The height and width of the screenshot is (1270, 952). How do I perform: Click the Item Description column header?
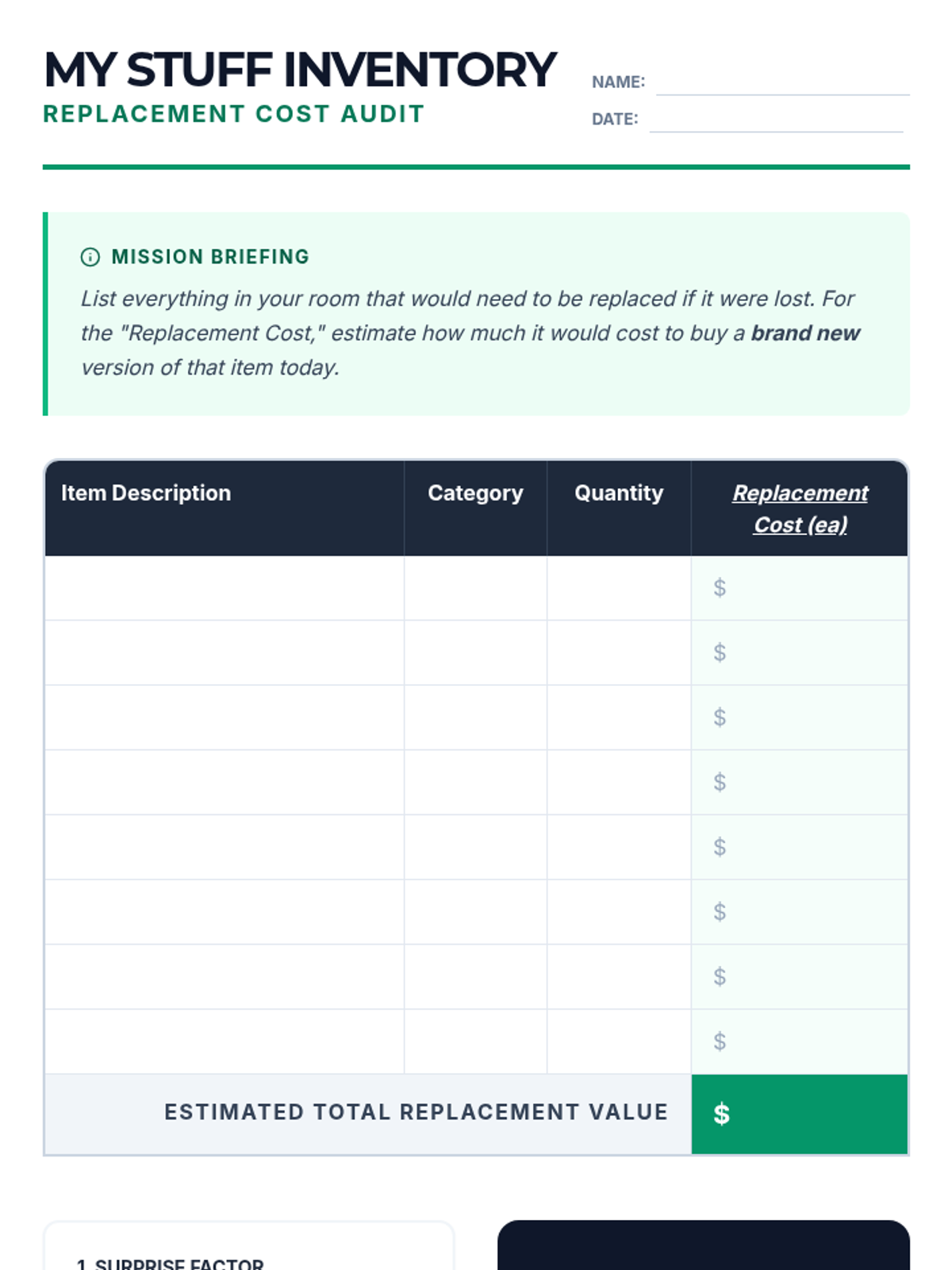pyautogui.click(x=146, y=493)
